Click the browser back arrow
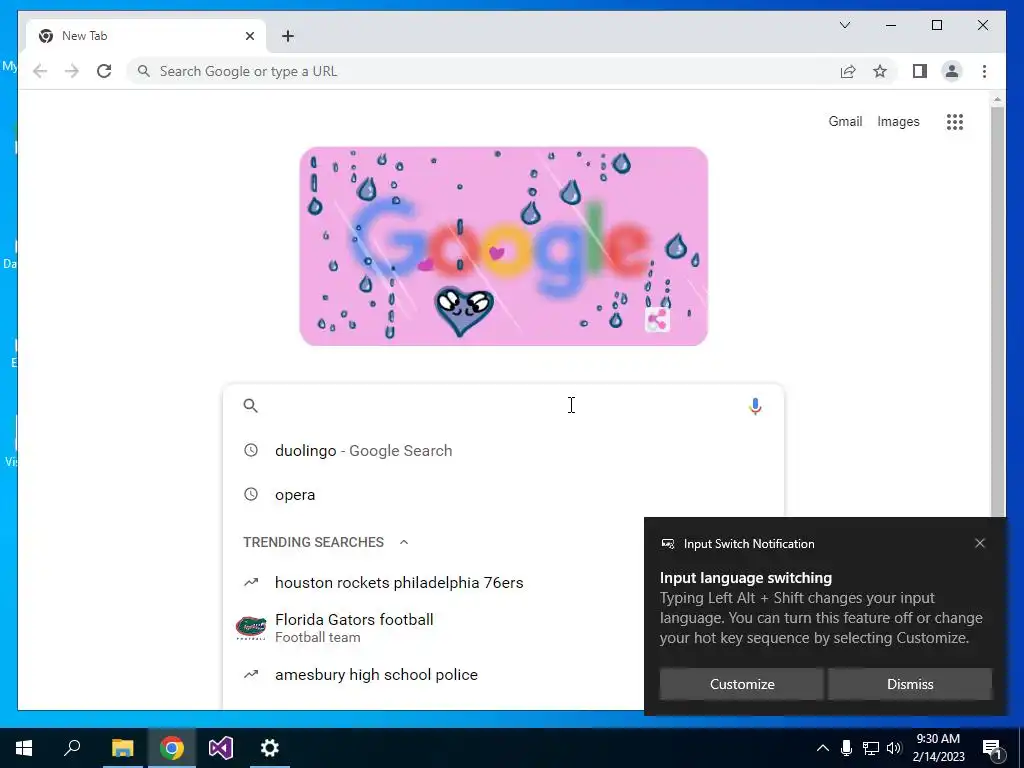 point(40,71)
